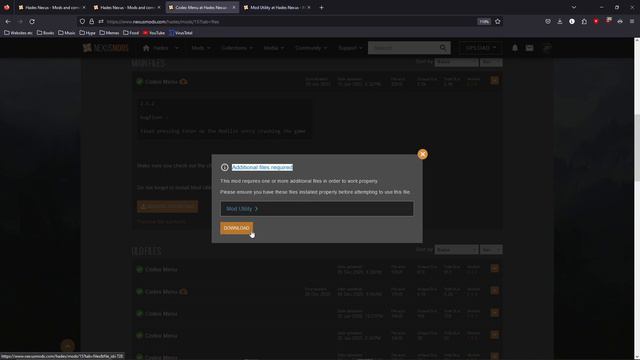Close the Codex Menu browser tab
This screenshot has width=640, height=360.
[x=234, y=7]
